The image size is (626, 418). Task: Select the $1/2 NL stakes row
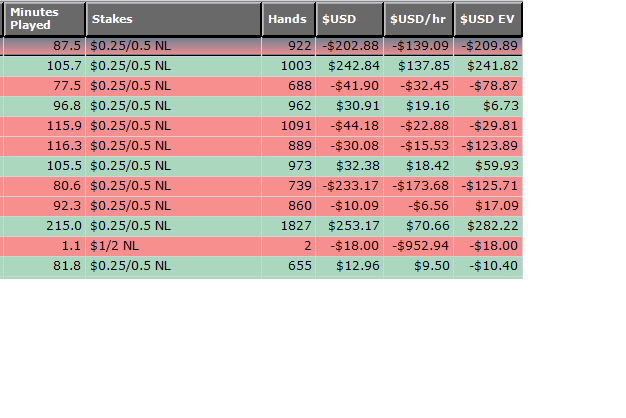click(x=261, y=246)
